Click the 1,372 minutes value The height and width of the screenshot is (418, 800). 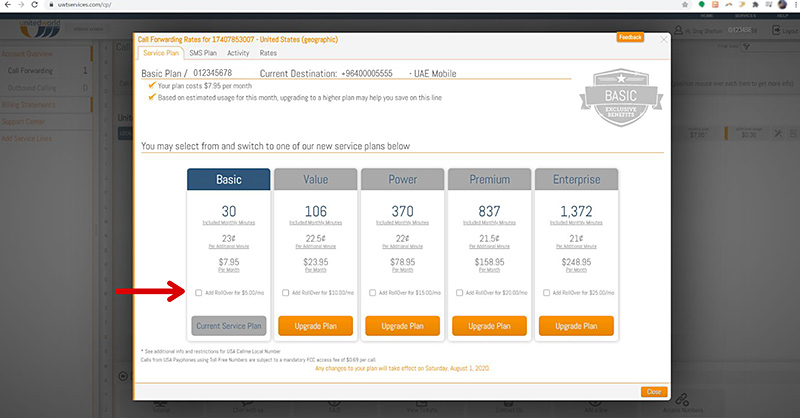(576, 211)
